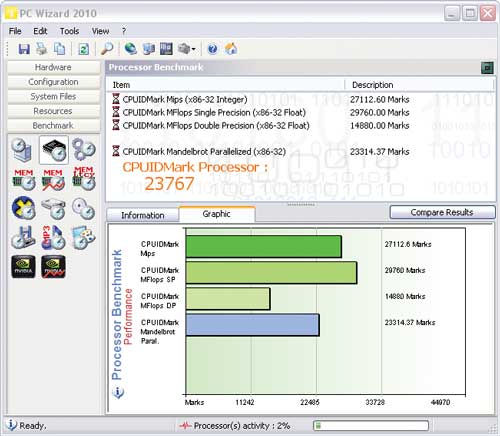Expand the Hardware sidebar section

point(53,67)
